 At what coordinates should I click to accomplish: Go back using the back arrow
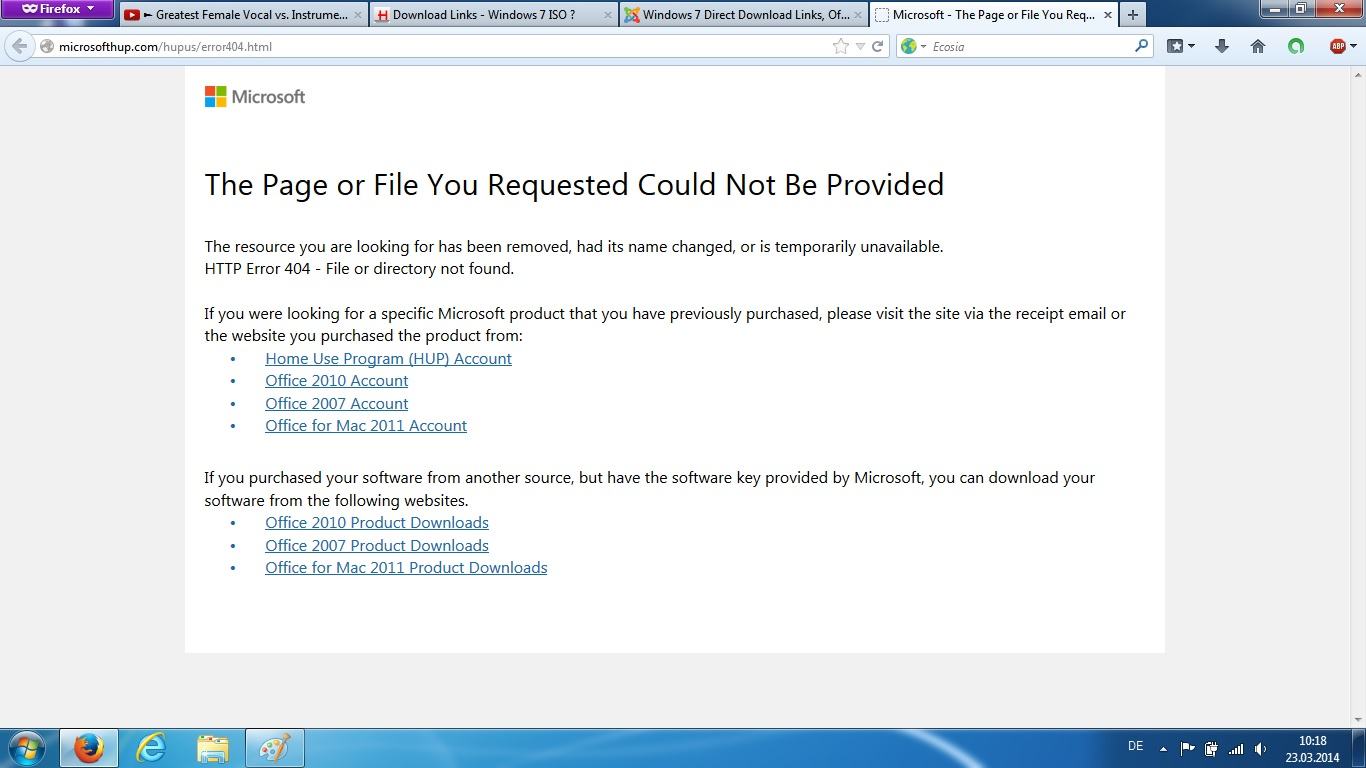point(20,46)
